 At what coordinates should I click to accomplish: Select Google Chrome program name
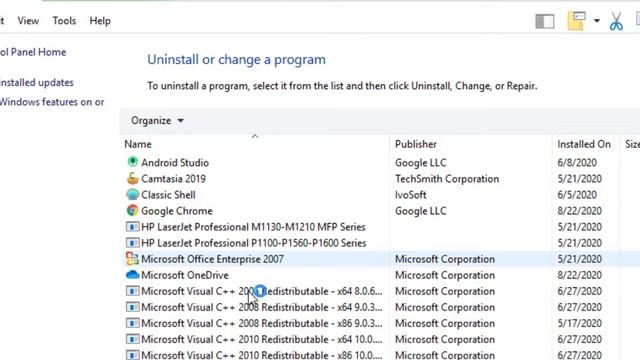[x=177, y=211]
